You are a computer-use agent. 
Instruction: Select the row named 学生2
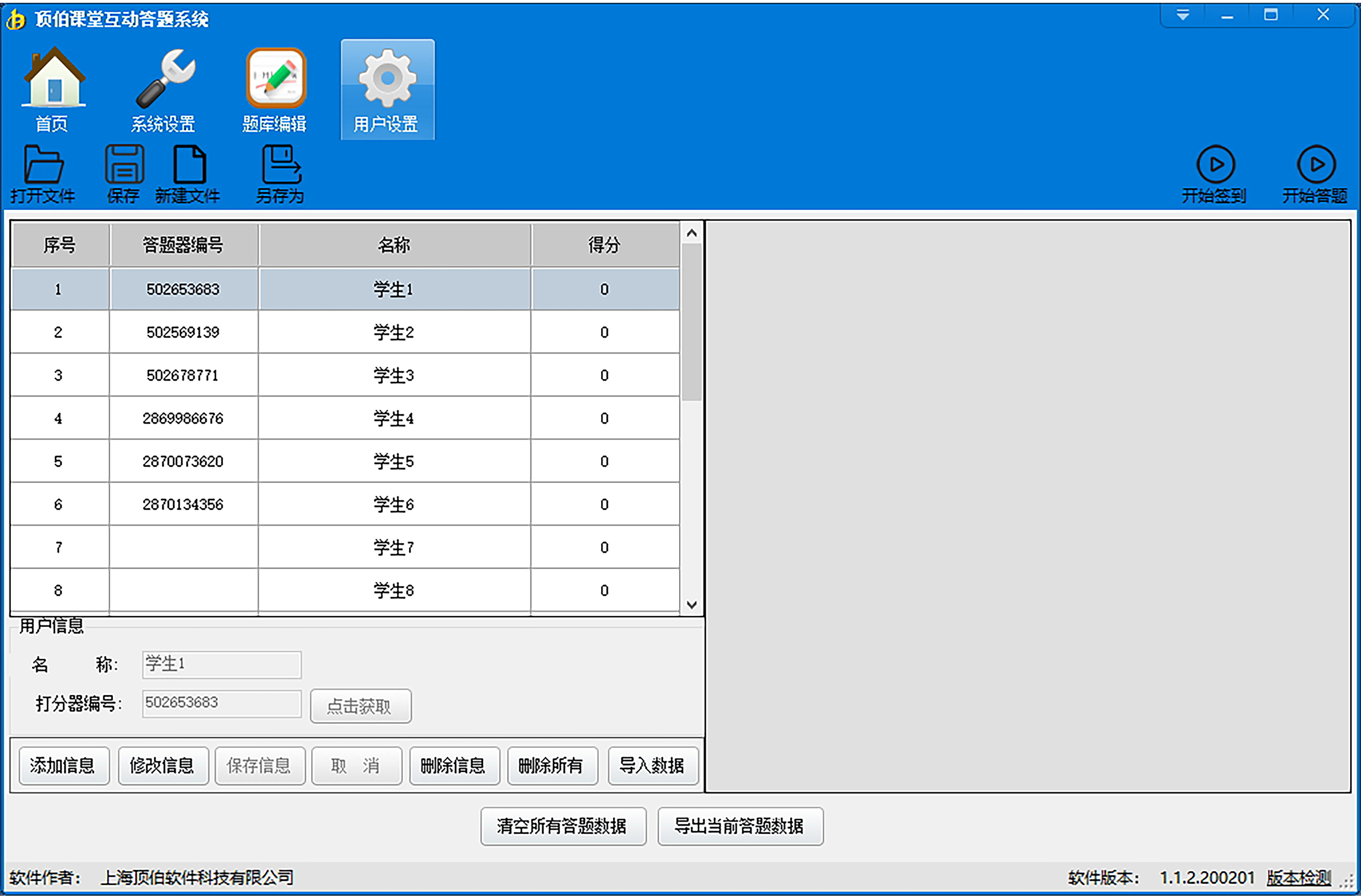pos(345,332)
